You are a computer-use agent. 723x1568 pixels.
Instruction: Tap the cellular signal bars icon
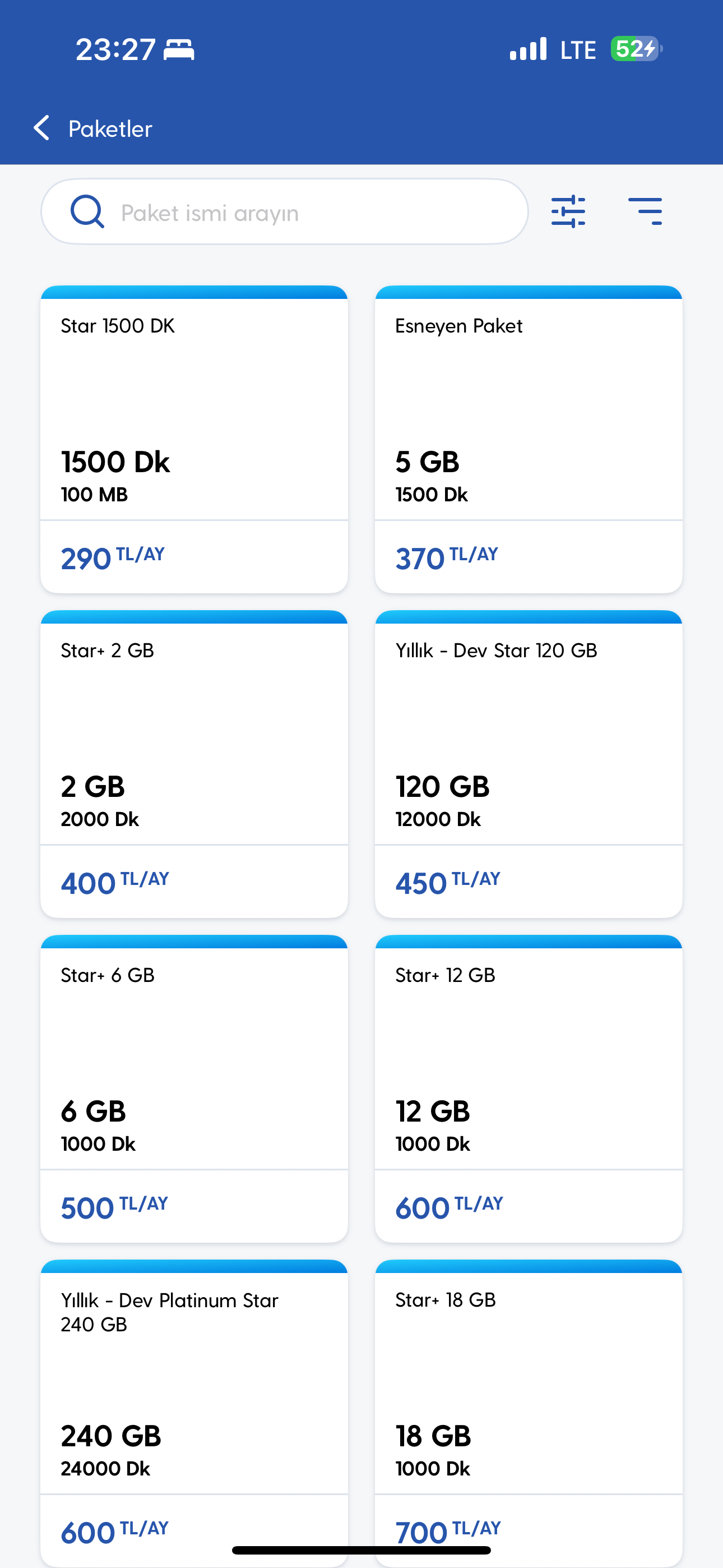coord(527,49)
